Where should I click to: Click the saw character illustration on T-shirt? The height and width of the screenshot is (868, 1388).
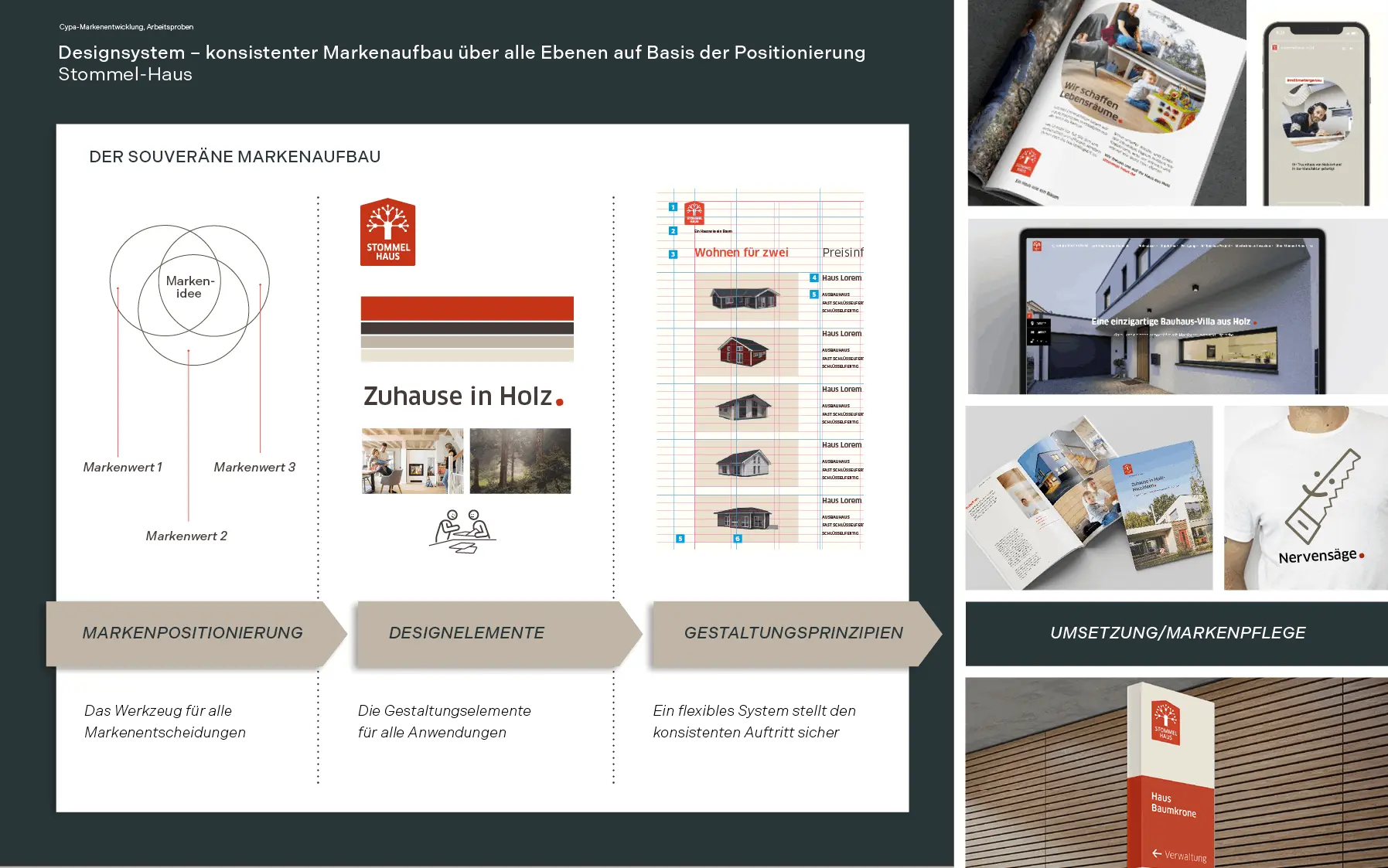[x=1322, y=496]
